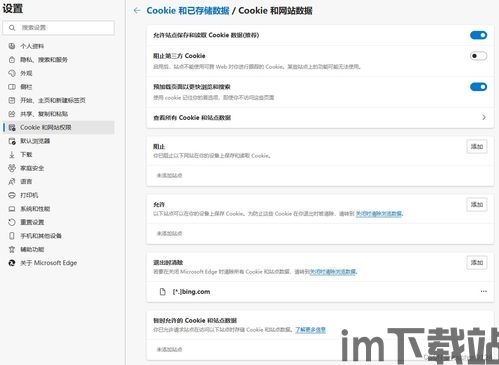Open 开始、主页和新建标签页 via its icon
This screenshot has height=365, width=499.
click(x=12, y=100)
